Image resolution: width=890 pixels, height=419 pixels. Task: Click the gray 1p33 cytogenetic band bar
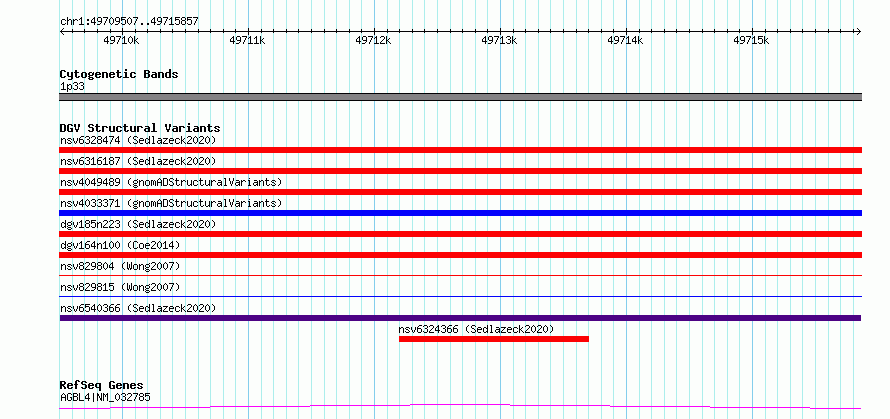click(460, 97)
